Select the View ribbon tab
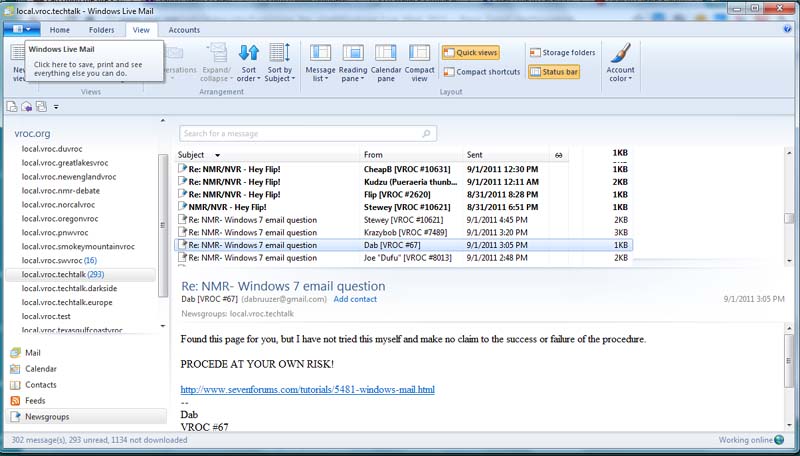800x456 pixels. click(141, 30)
